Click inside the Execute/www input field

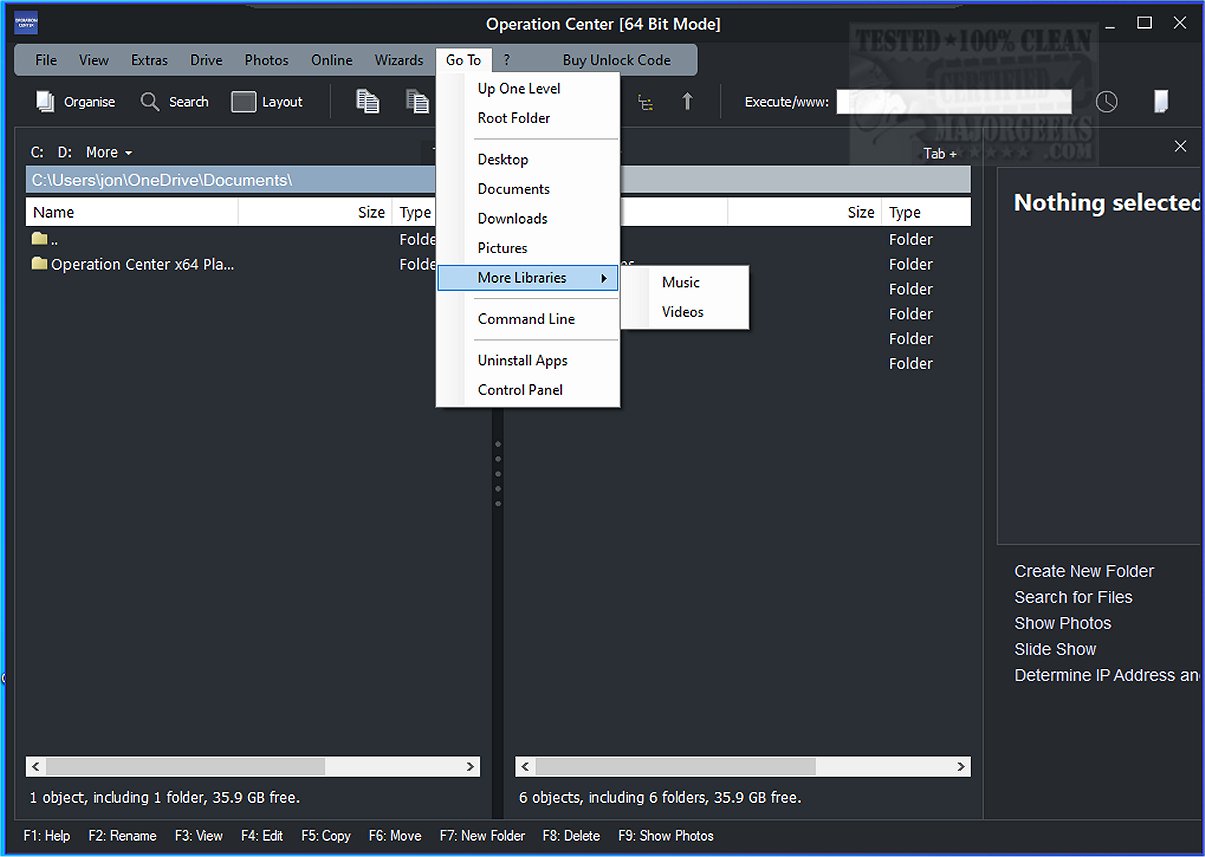(954, 101)
